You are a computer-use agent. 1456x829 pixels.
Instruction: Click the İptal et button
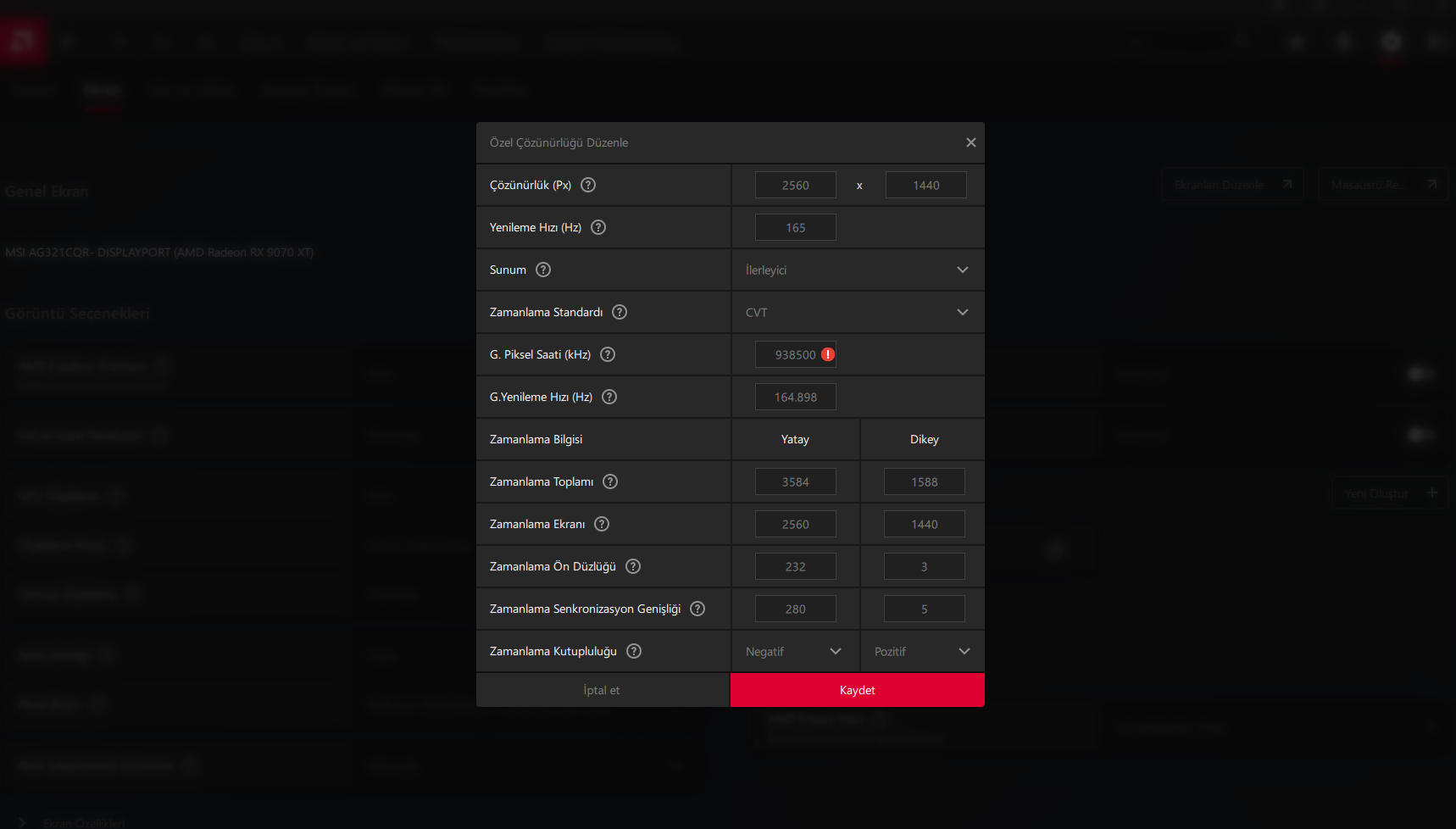coord(602,690)
